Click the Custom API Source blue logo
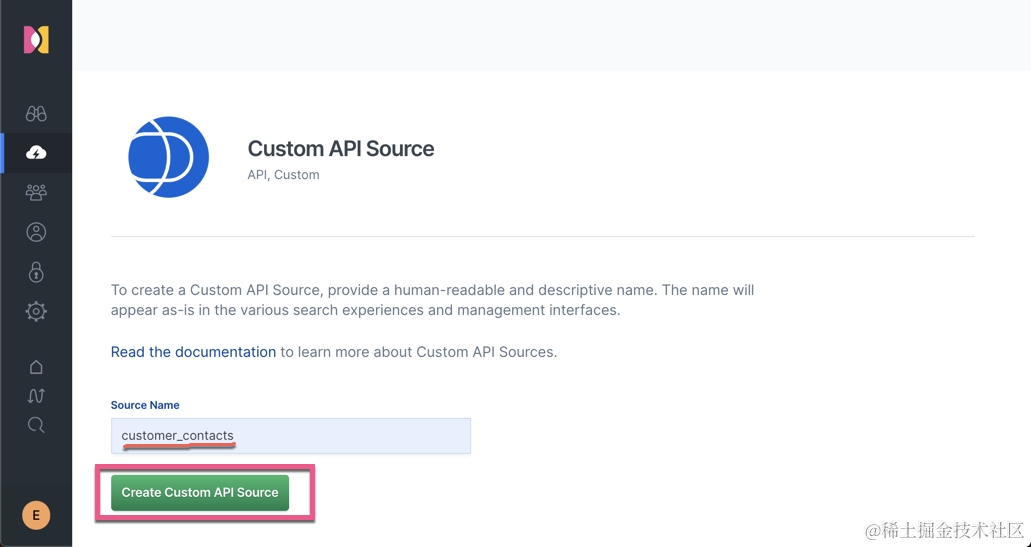The width and height of the screenshot is (1031, 547). (x=168, y=157)
